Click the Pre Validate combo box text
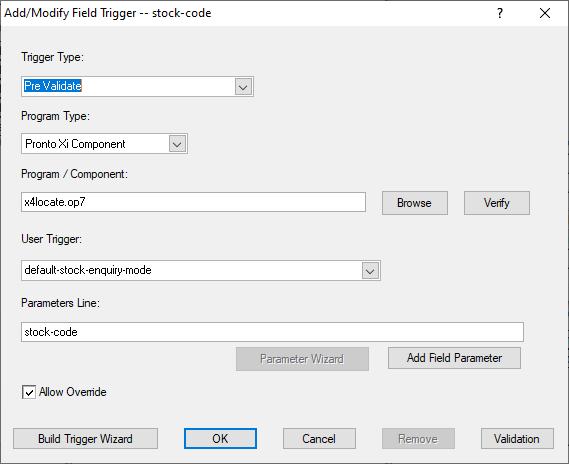 click(53, 86)
